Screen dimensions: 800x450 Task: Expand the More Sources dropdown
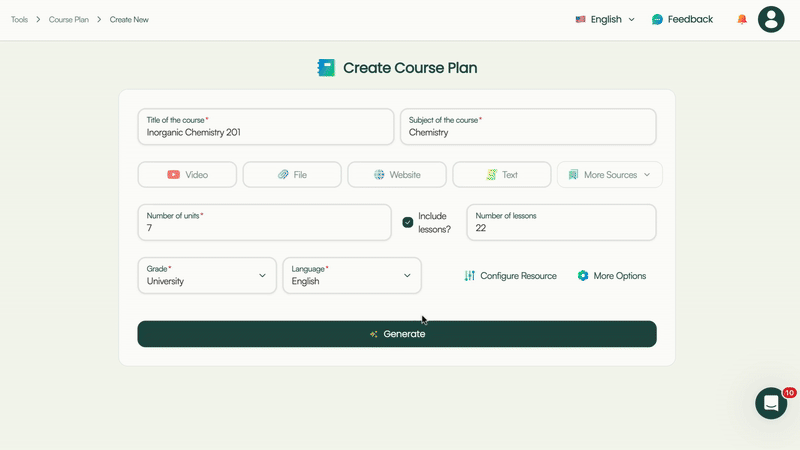coord(610,174)
